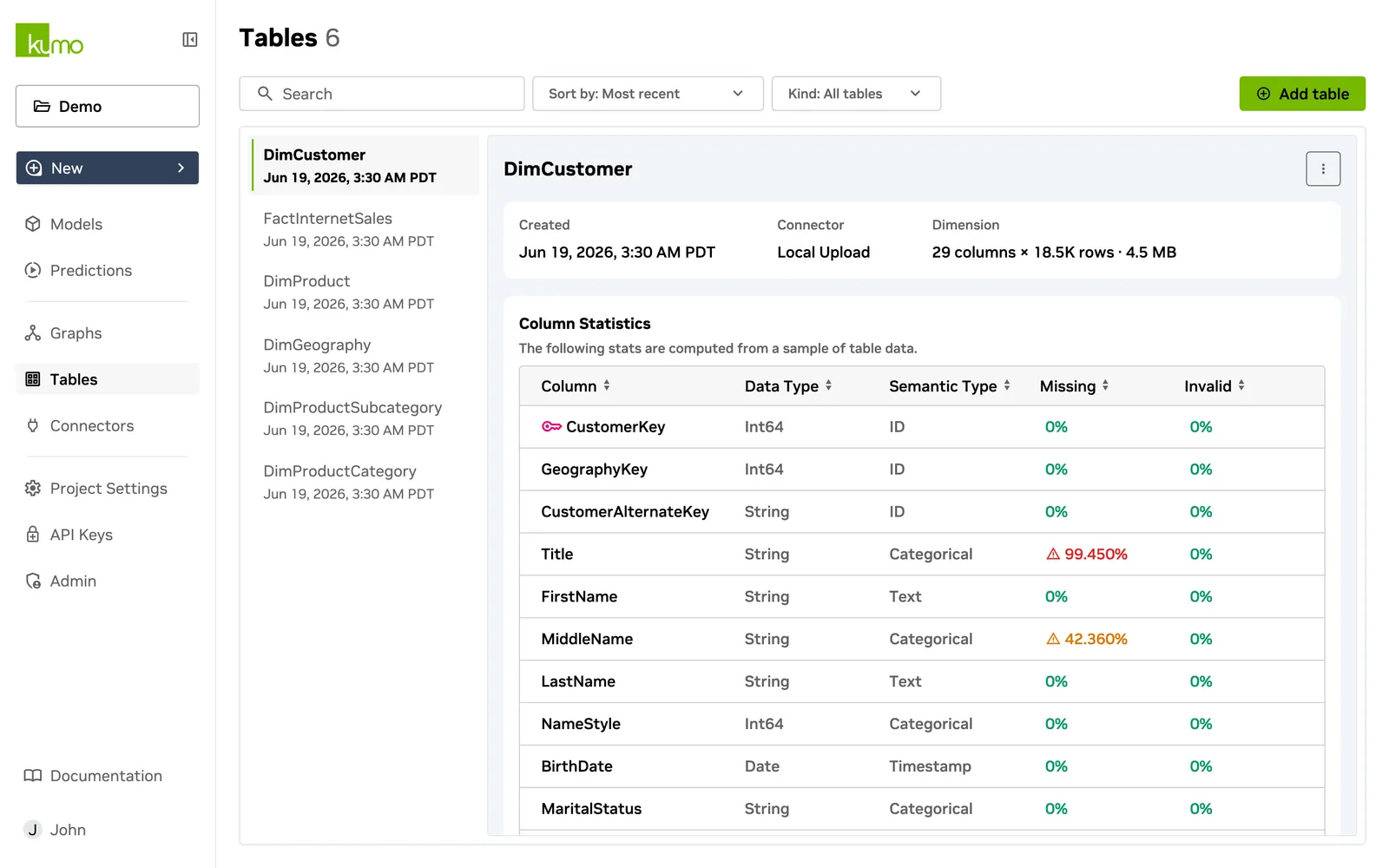Click the GeographyKey column name
Viewport: 1389px width, 868px height.
(594, 469)
